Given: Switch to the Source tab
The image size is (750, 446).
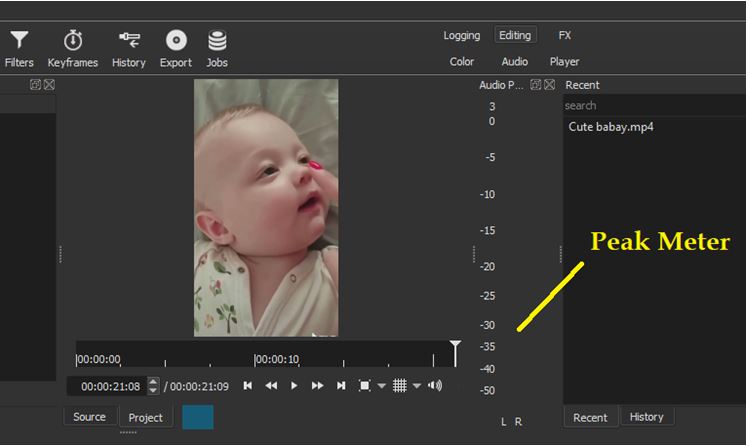Looking at the screenshot, I should 89,417.
